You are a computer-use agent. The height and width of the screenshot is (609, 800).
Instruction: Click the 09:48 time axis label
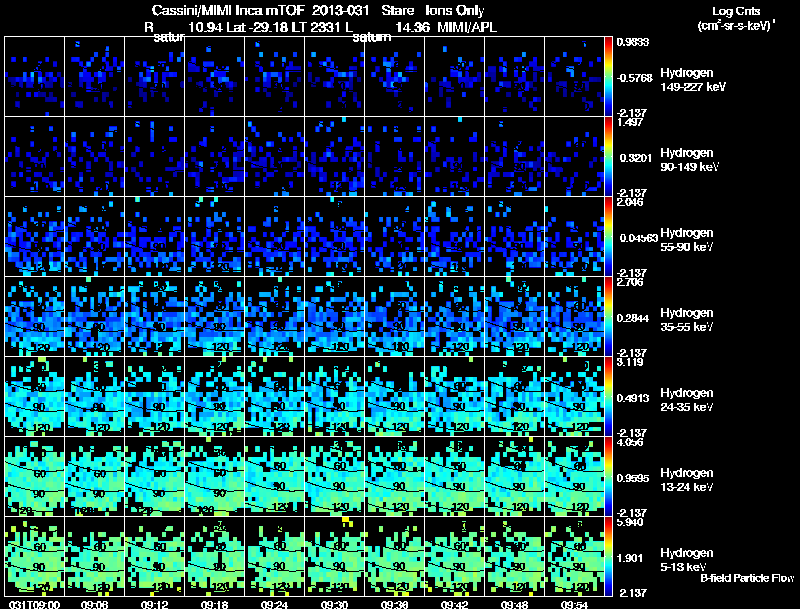pyautogui.click(x=514, y=605)
